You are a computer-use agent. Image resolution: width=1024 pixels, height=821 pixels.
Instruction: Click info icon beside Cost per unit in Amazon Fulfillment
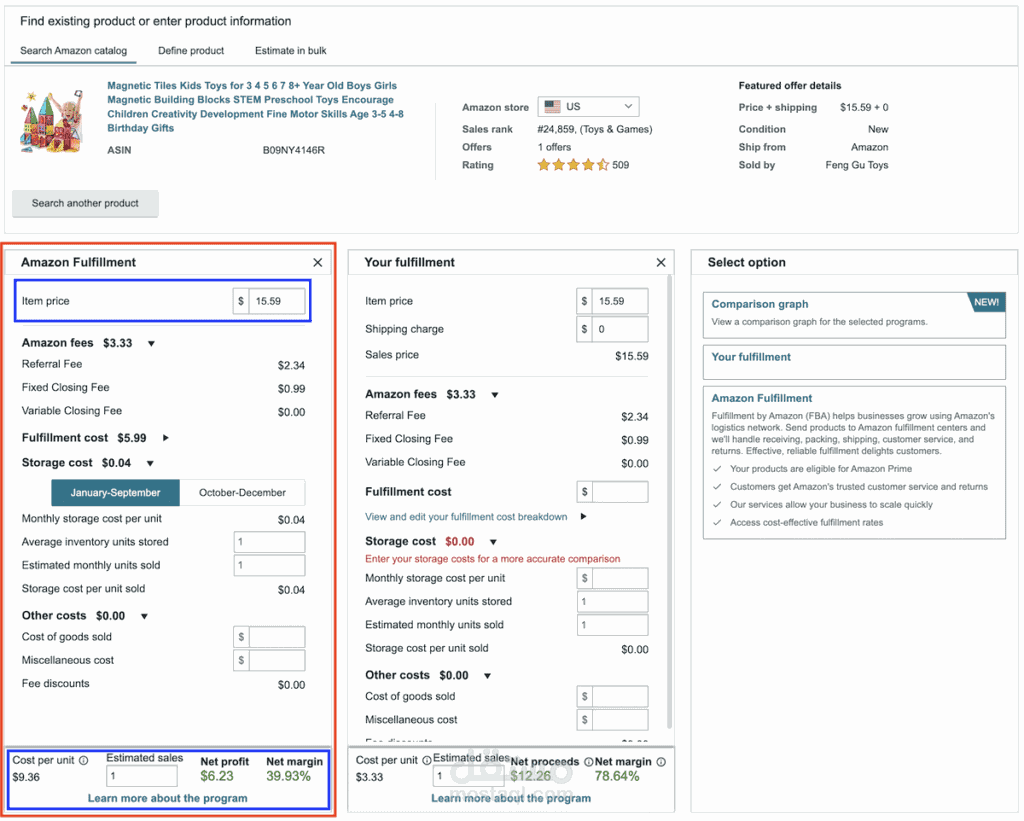click(84, 760)
